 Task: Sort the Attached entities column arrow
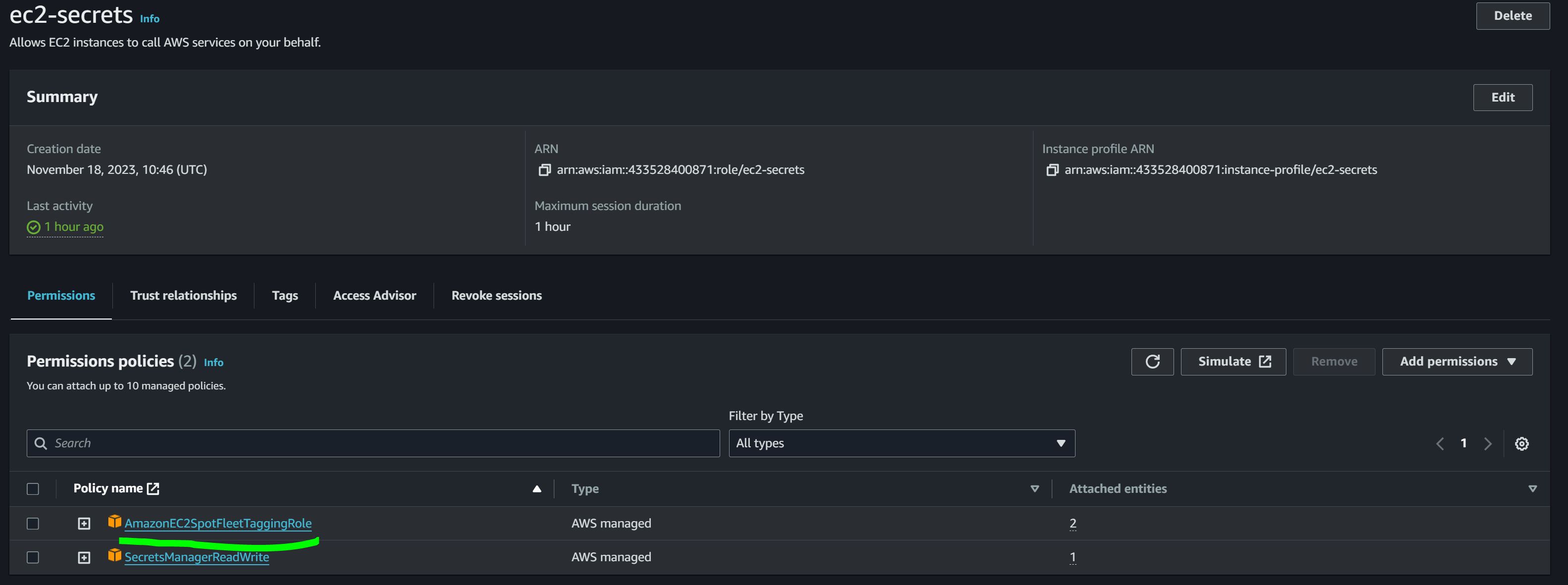(1532, 489)
